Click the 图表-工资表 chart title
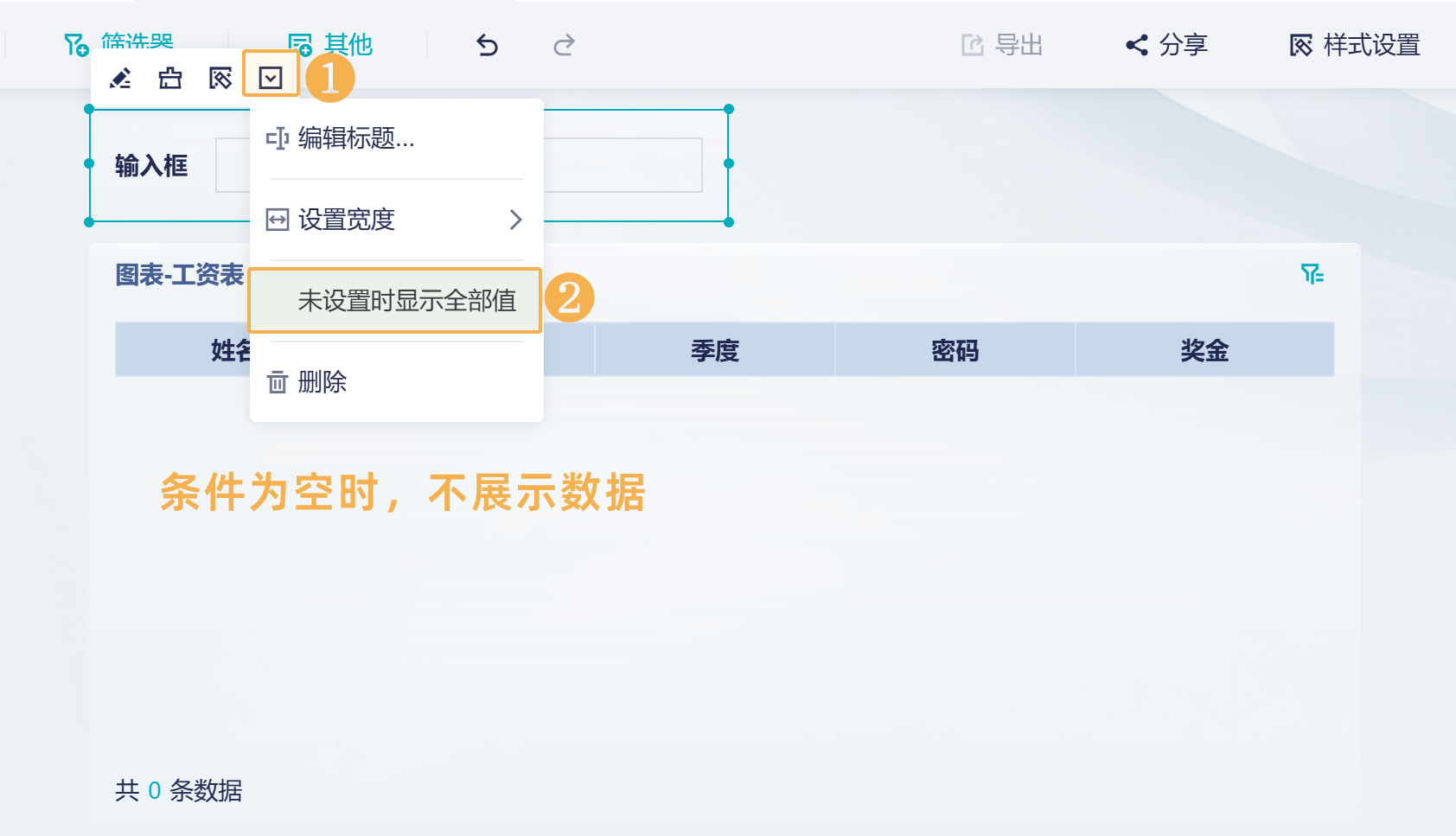This screenshot has height=836, width=1456. click(x=180, y=275)
